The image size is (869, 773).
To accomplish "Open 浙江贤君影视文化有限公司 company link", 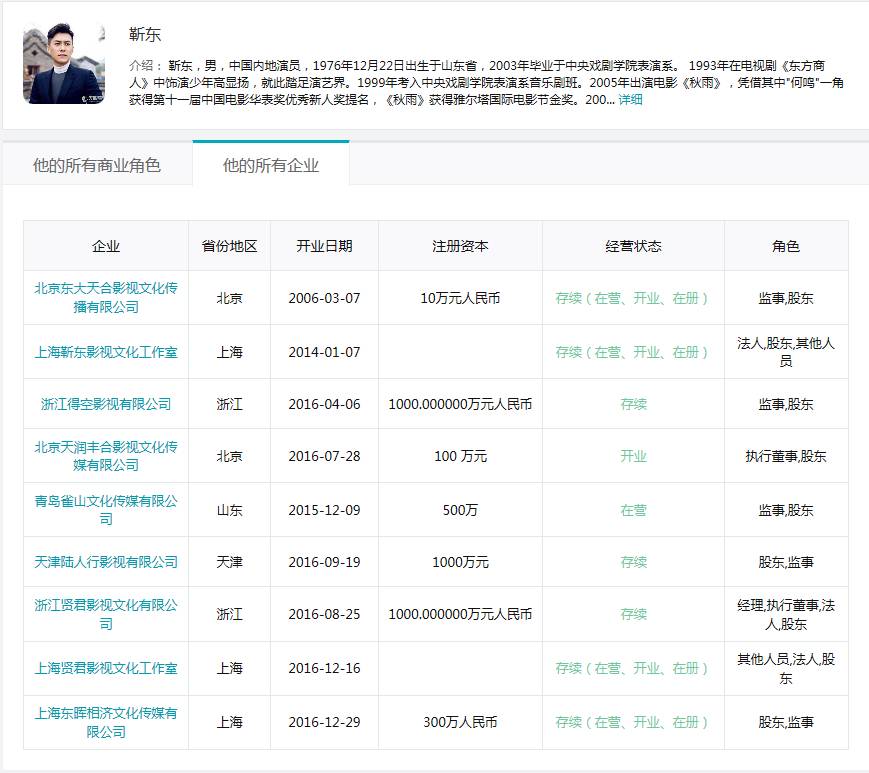I will [106, 614].
